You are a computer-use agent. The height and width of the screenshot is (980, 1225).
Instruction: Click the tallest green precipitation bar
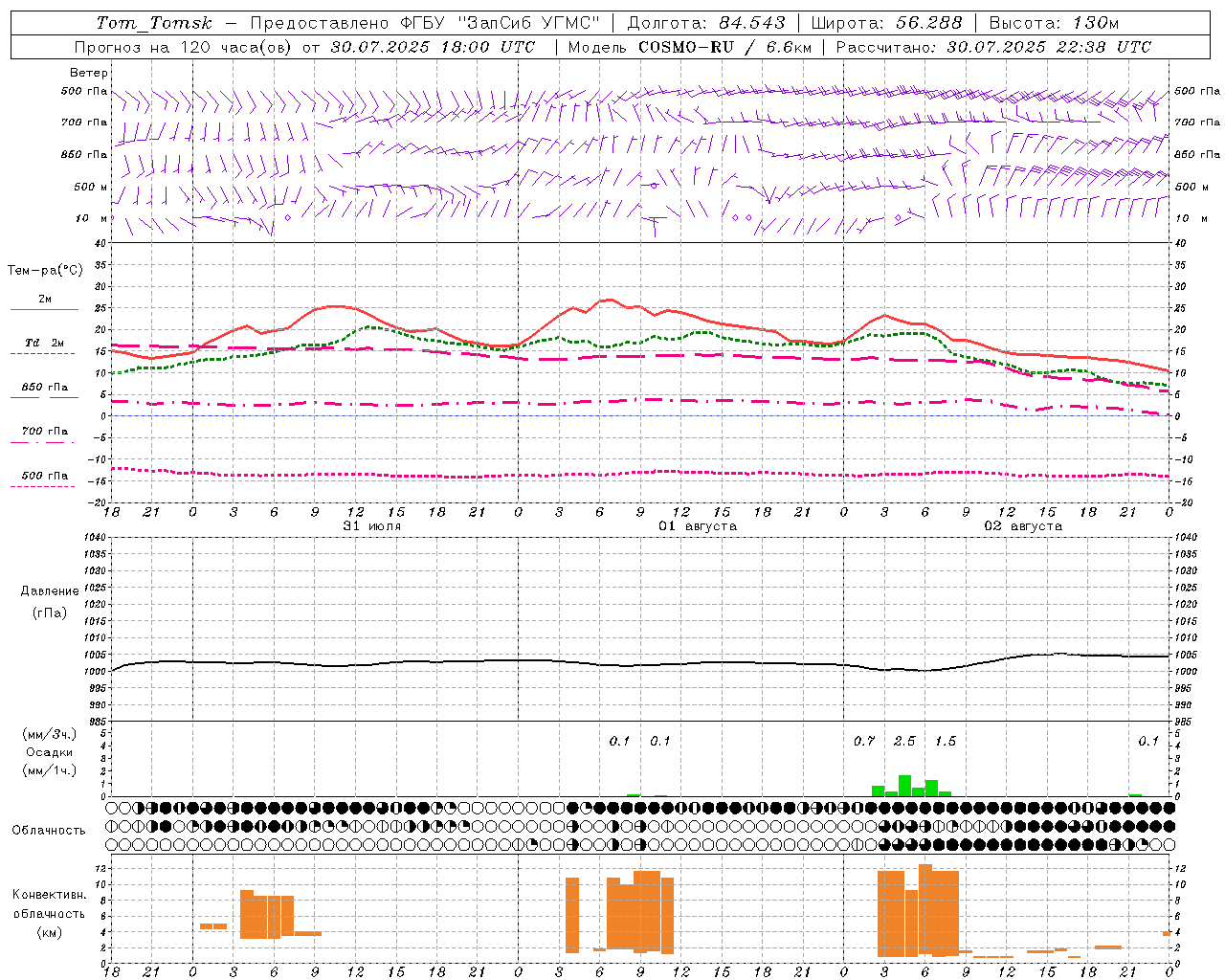tap(904, 786)
